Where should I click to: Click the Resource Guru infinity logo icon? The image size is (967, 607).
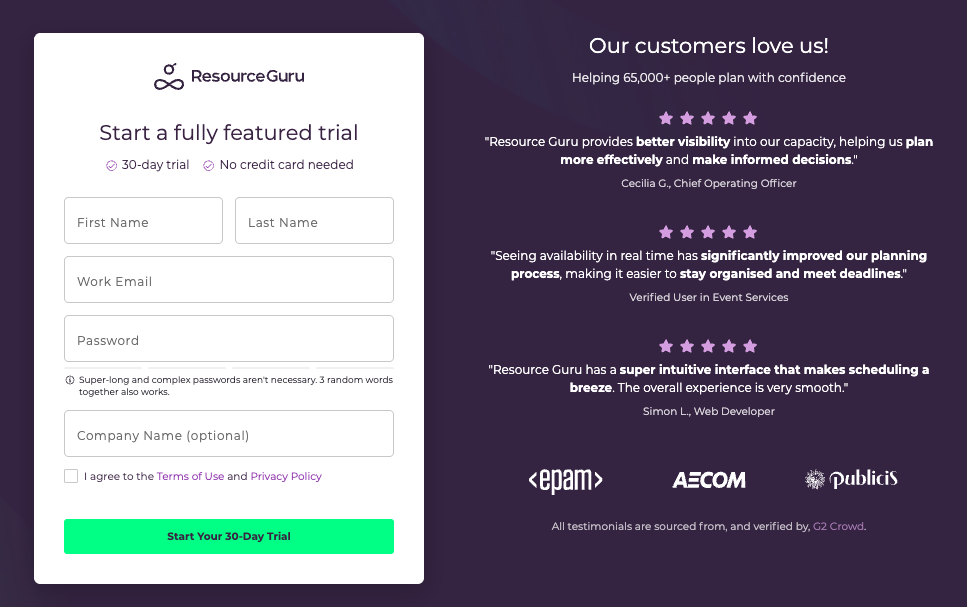click(x=168, y=77)
